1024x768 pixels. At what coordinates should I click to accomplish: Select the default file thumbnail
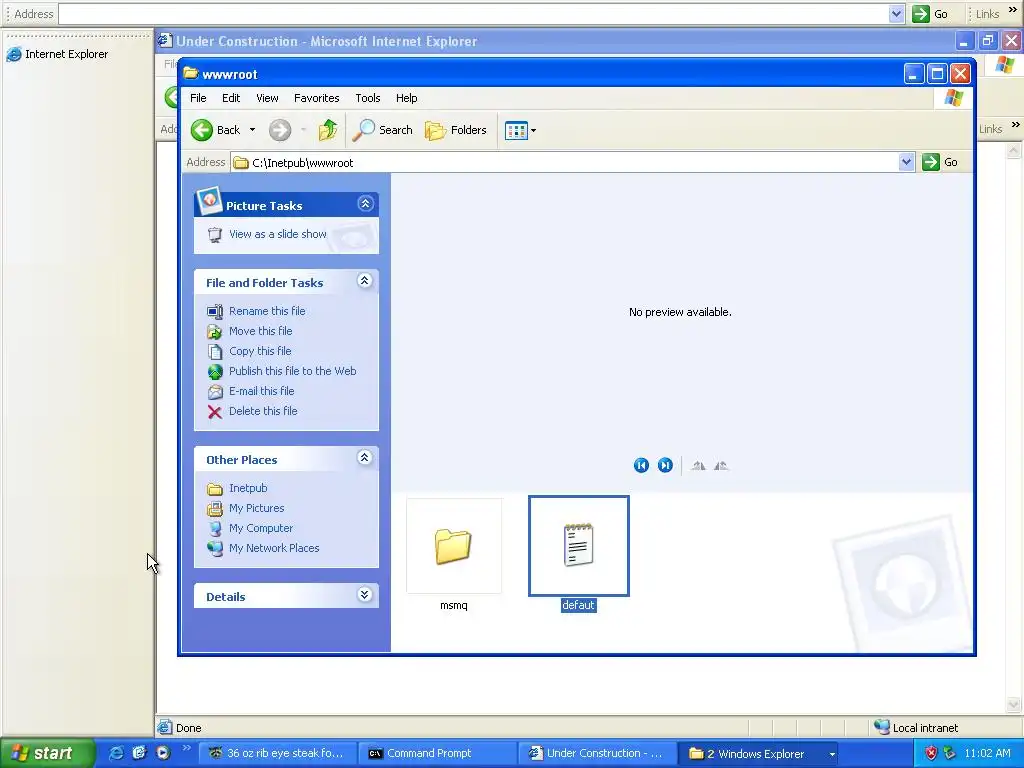[579, 546]
